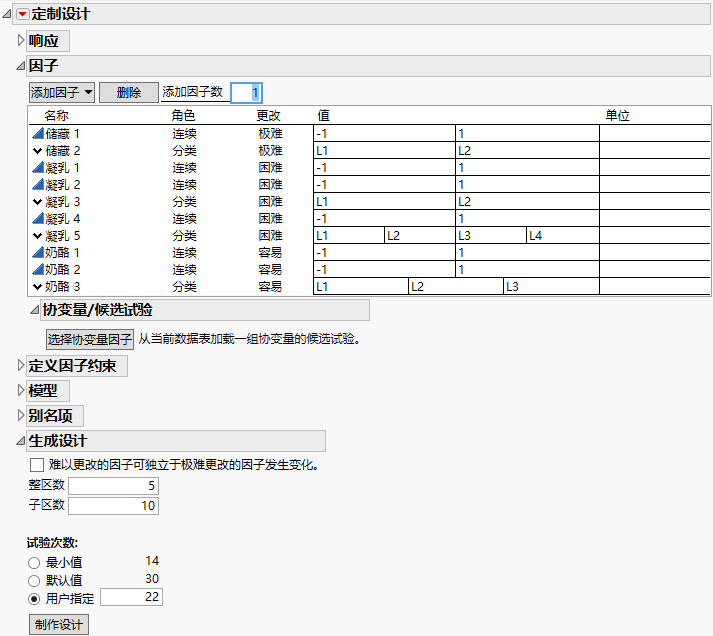Select the factor name 储藏 1

click(x=62, y=134)
